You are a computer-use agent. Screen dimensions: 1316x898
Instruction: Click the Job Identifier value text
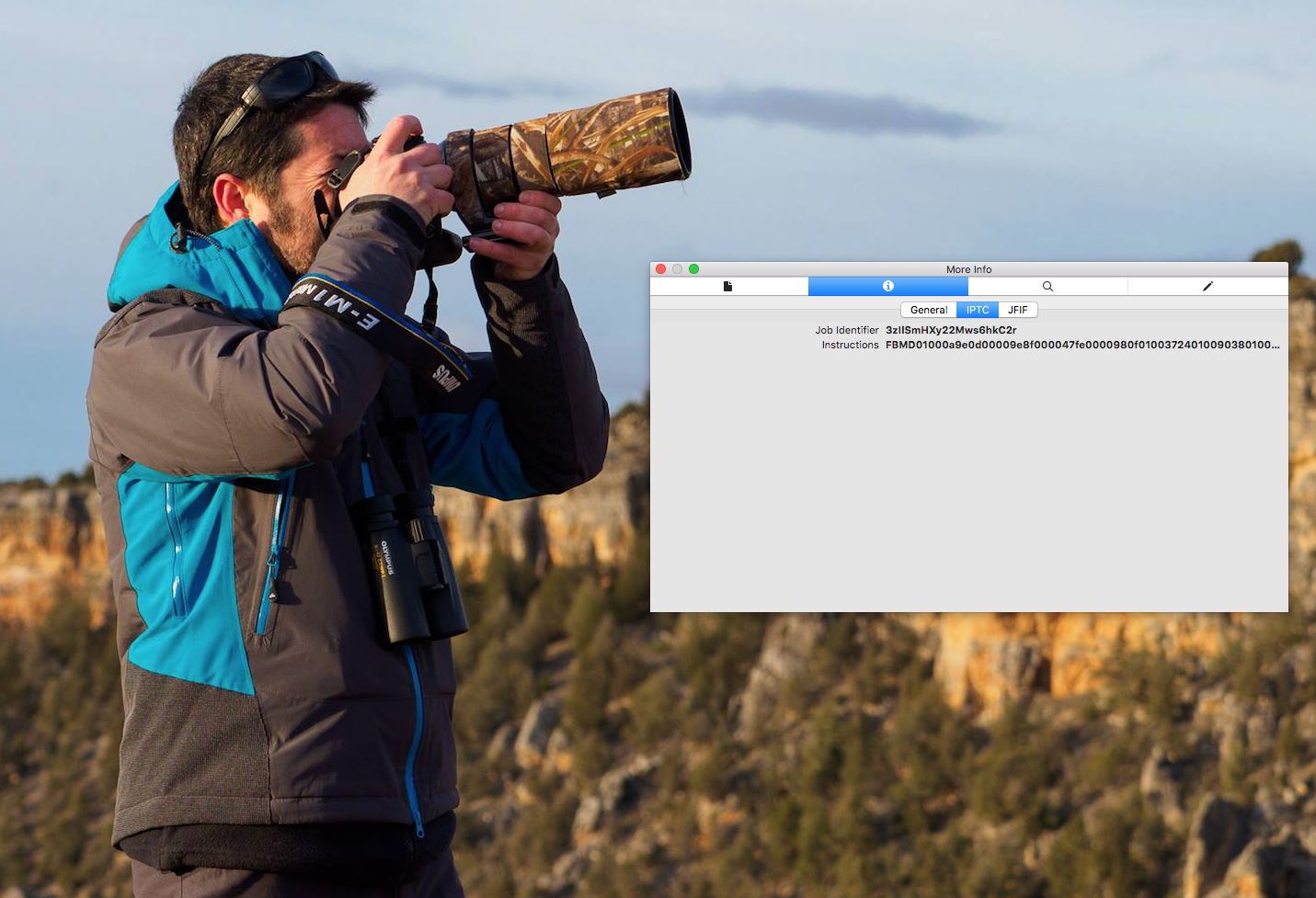950,330
